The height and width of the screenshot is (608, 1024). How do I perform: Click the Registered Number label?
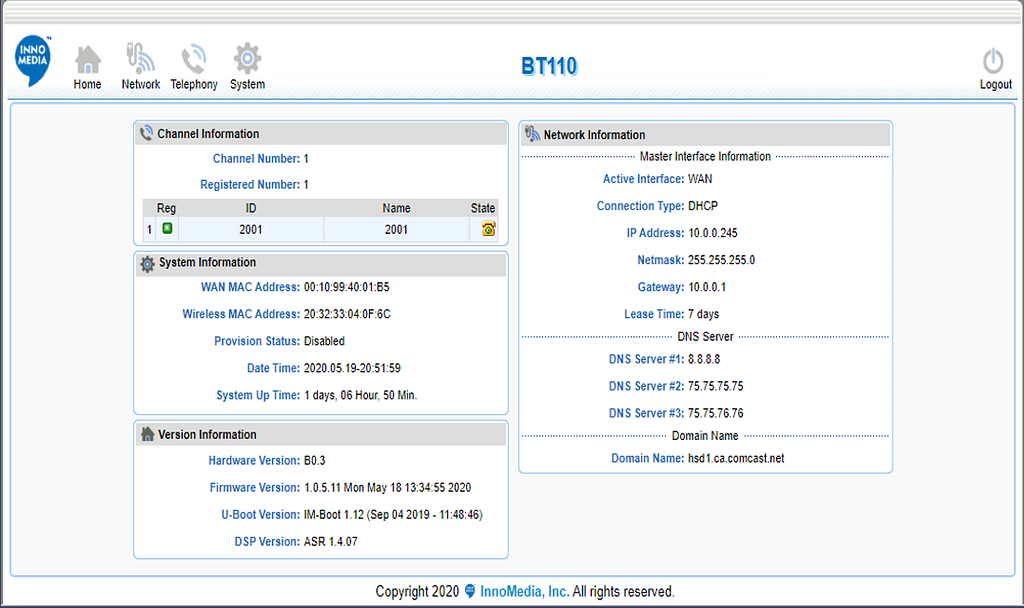point(250,185)
